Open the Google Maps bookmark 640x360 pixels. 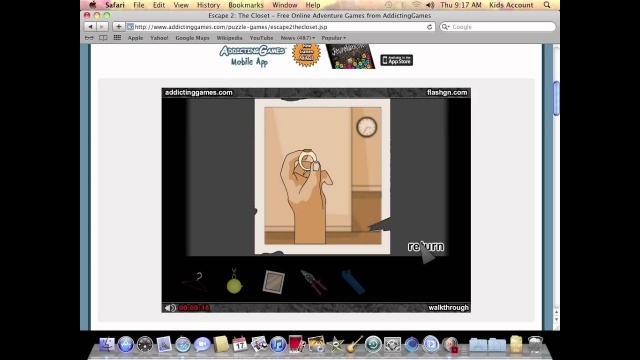pos(192,38)
